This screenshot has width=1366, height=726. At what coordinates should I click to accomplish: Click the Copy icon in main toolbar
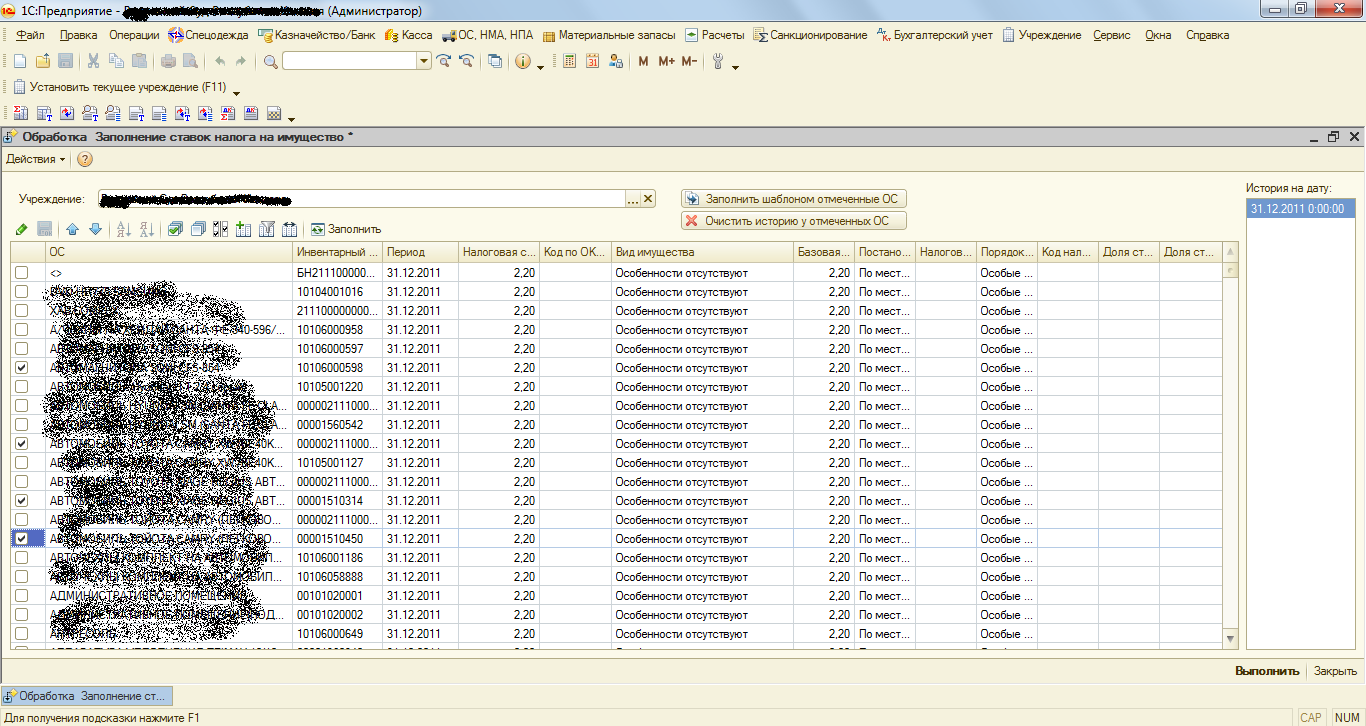point(116,61)
